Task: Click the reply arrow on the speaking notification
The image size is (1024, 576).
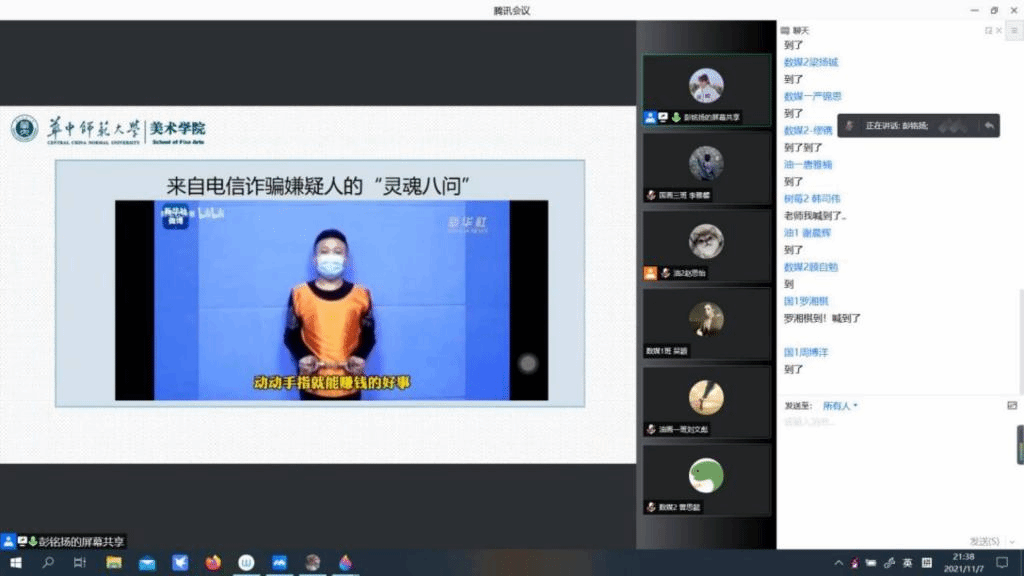Action: tap(988, 126)
